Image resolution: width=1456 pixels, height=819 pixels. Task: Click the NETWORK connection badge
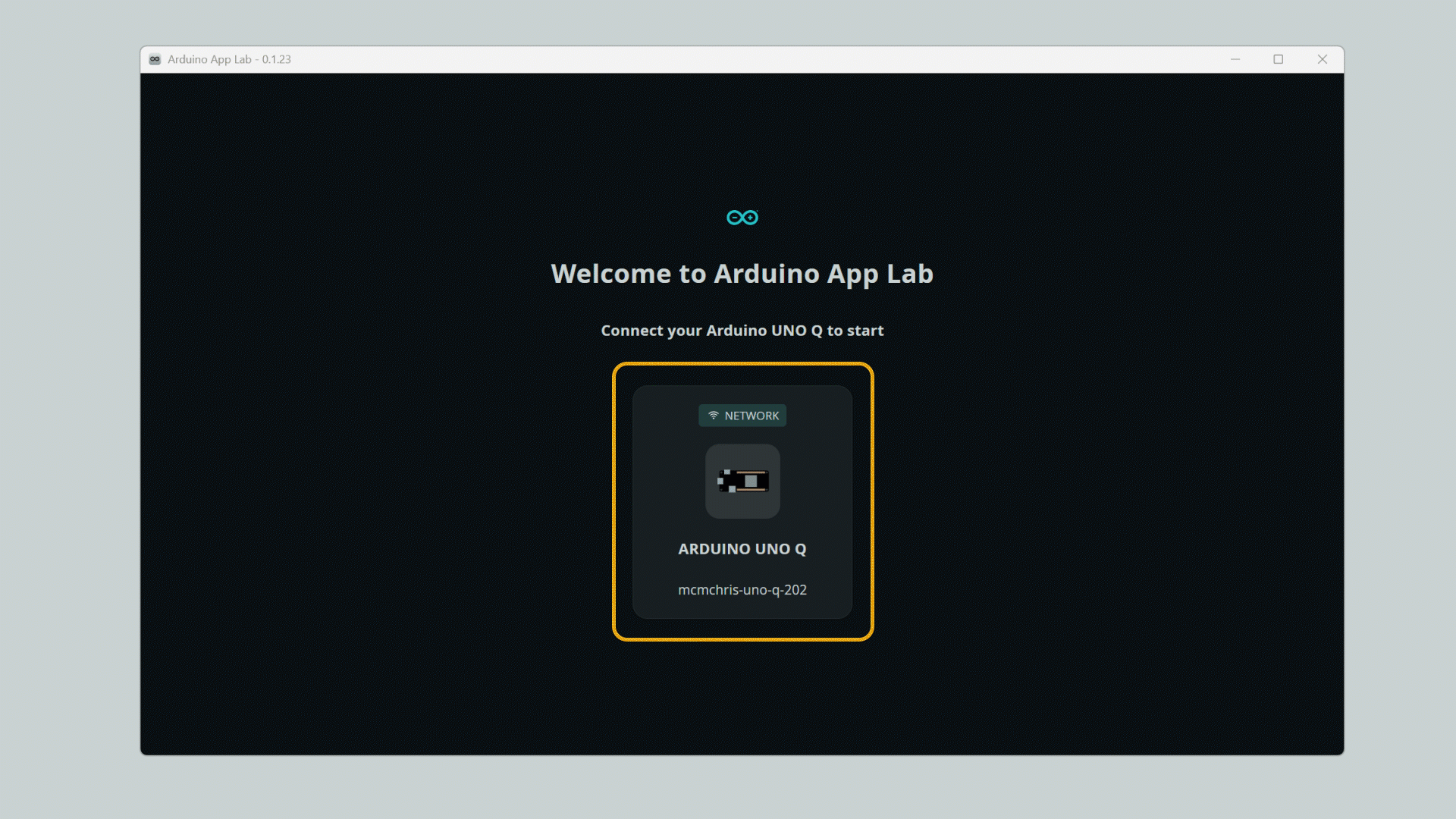pos(742,416)
